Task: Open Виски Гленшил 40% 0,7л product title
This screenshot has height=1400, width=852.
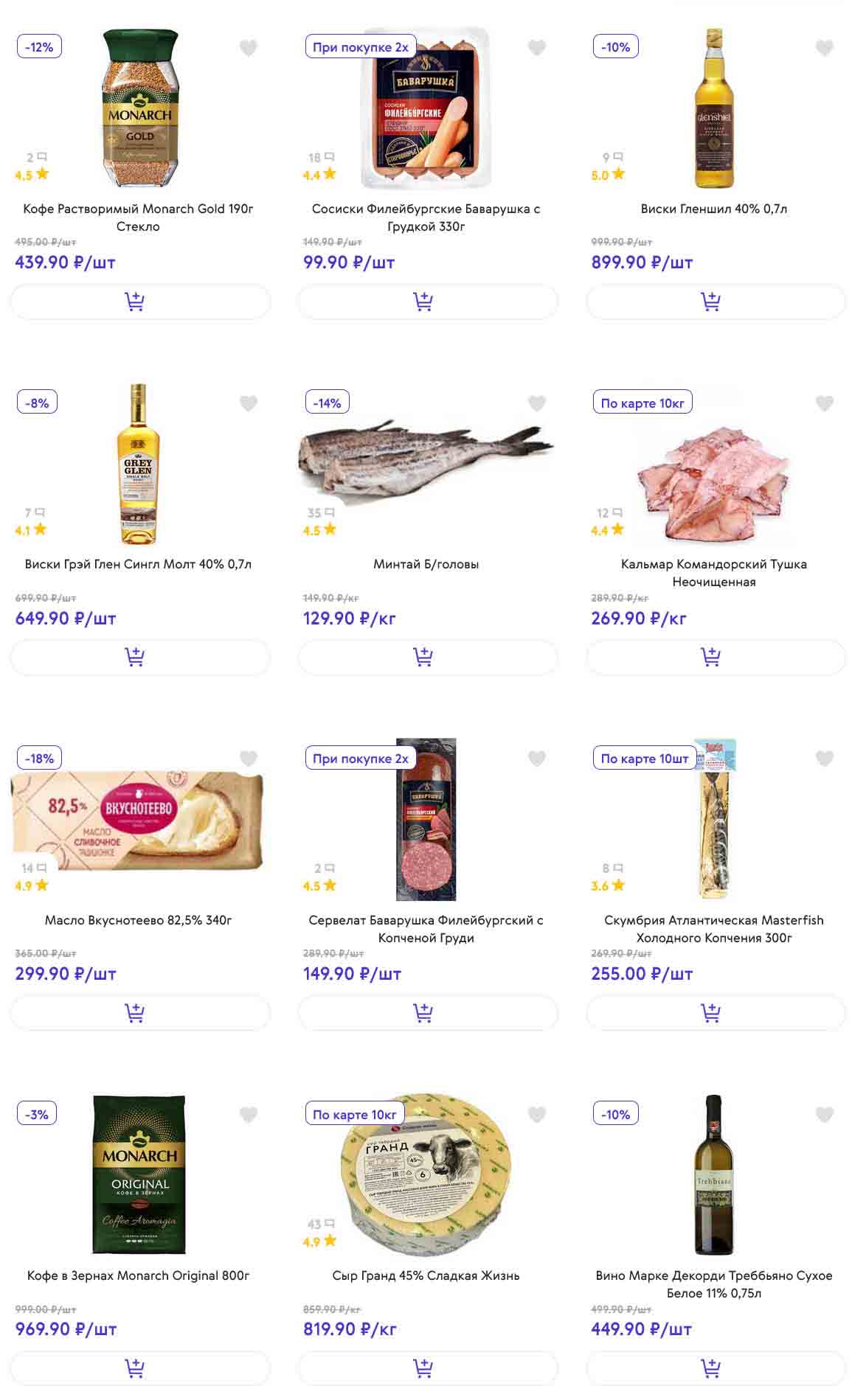Action: pyautogui.click(x=713, y=209)
